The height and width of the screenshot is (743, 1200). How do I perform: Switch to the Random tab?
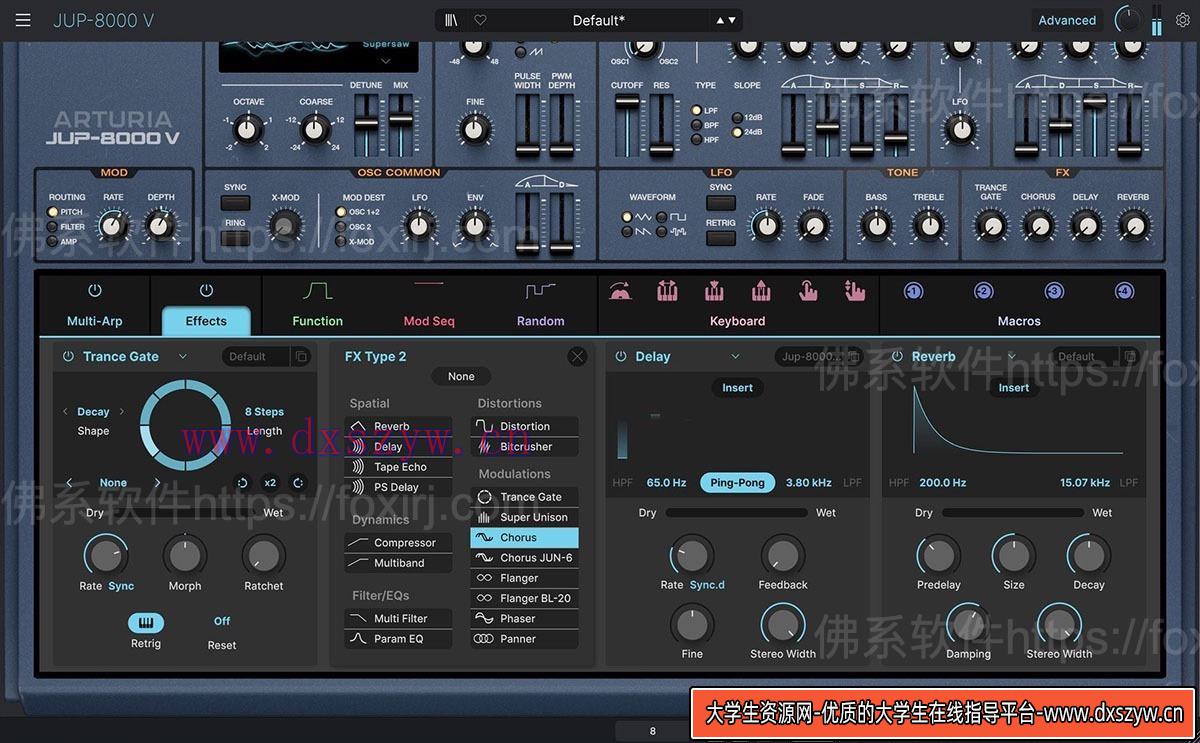(541, 321)
